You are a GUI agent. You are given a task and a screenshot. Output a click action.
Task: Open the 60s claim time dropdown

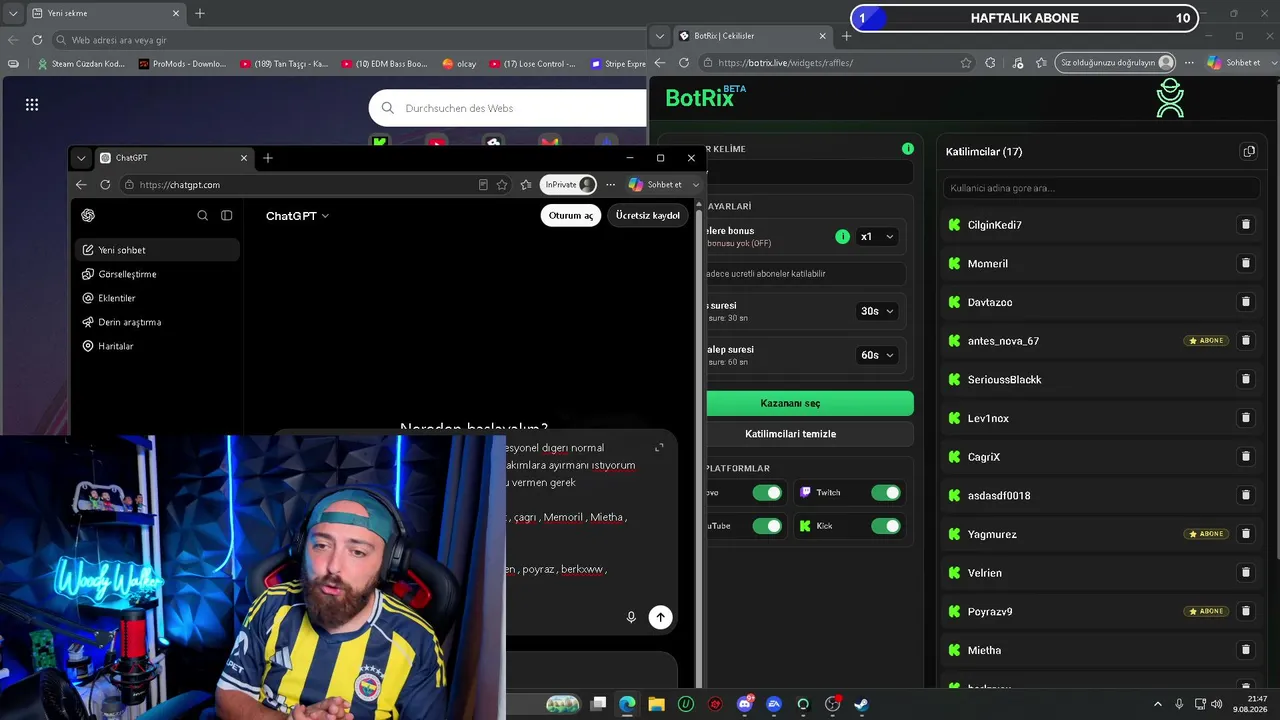pyautogui.click(x=877, y=355)
